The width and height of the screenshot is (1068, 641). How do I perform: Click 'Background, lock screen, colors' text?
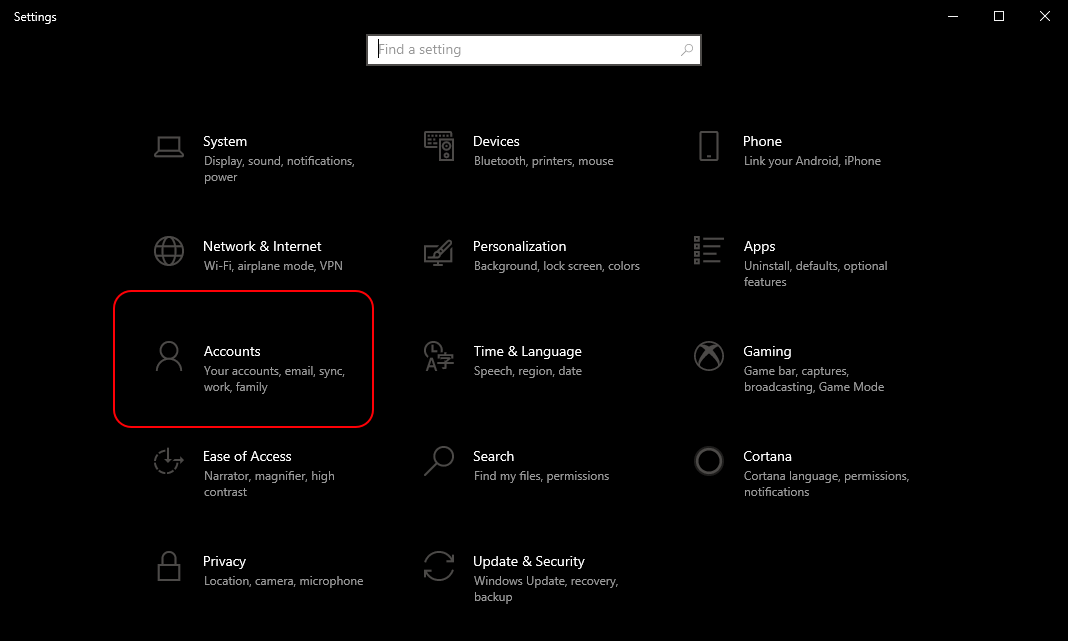(556, 266)
